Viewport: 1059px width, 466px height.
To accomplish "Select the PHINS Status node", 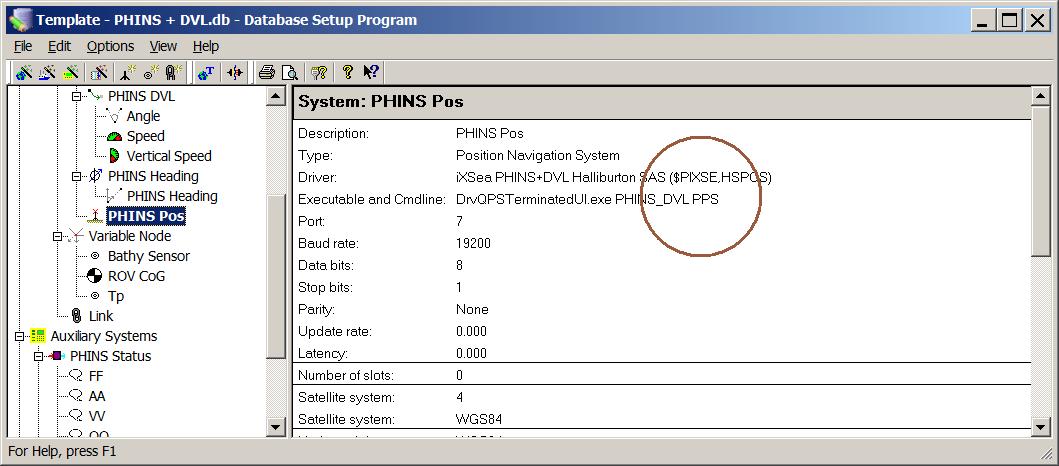I will (x=111, y=356).
